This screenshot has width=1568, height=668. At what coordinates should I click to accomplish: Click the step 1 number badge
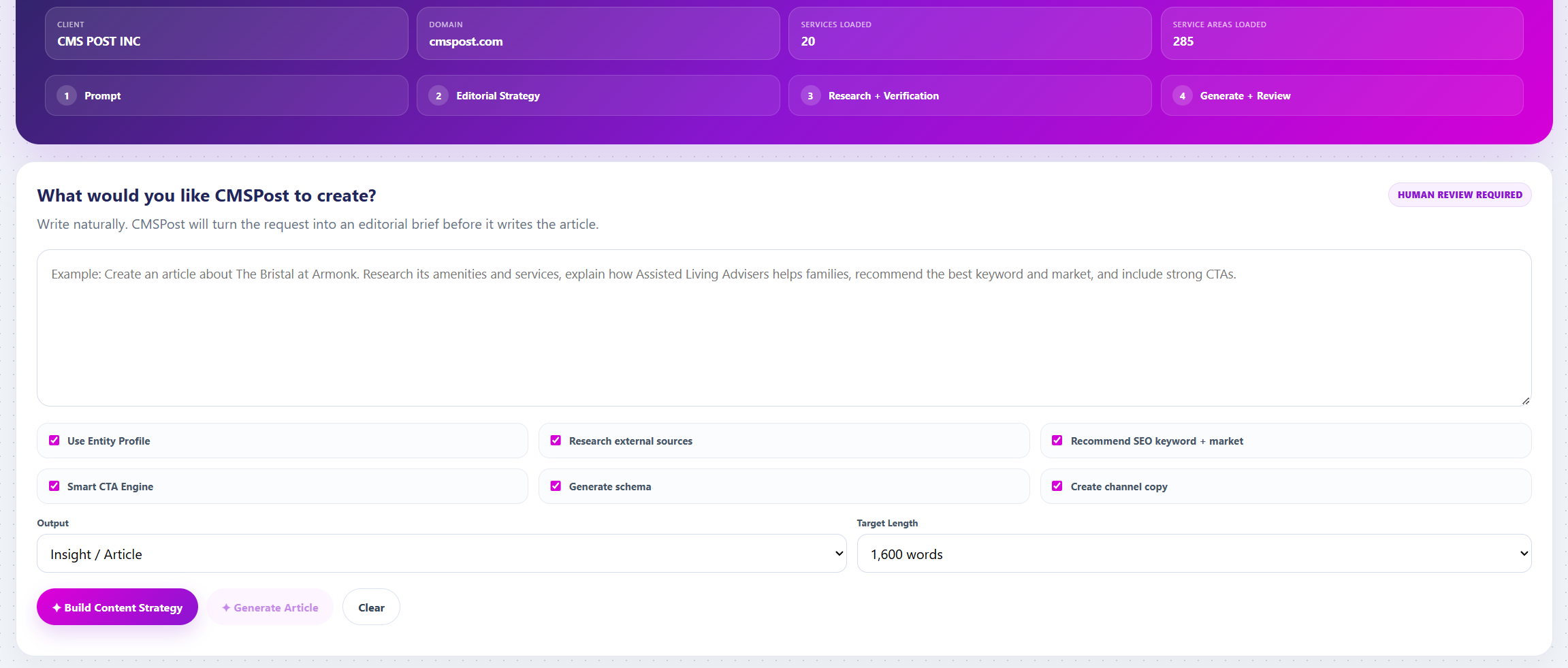tap(67, 96)
